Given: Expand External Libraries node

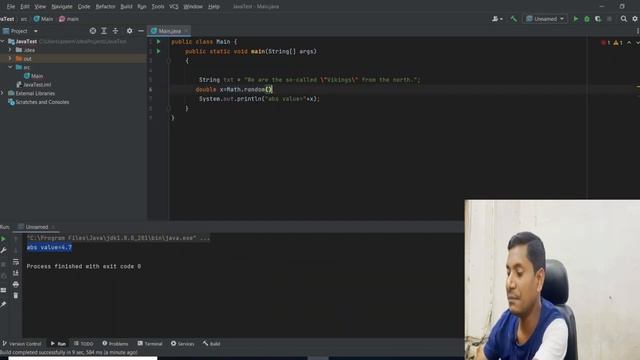Looking at the screenshot, I should [2, 93].
